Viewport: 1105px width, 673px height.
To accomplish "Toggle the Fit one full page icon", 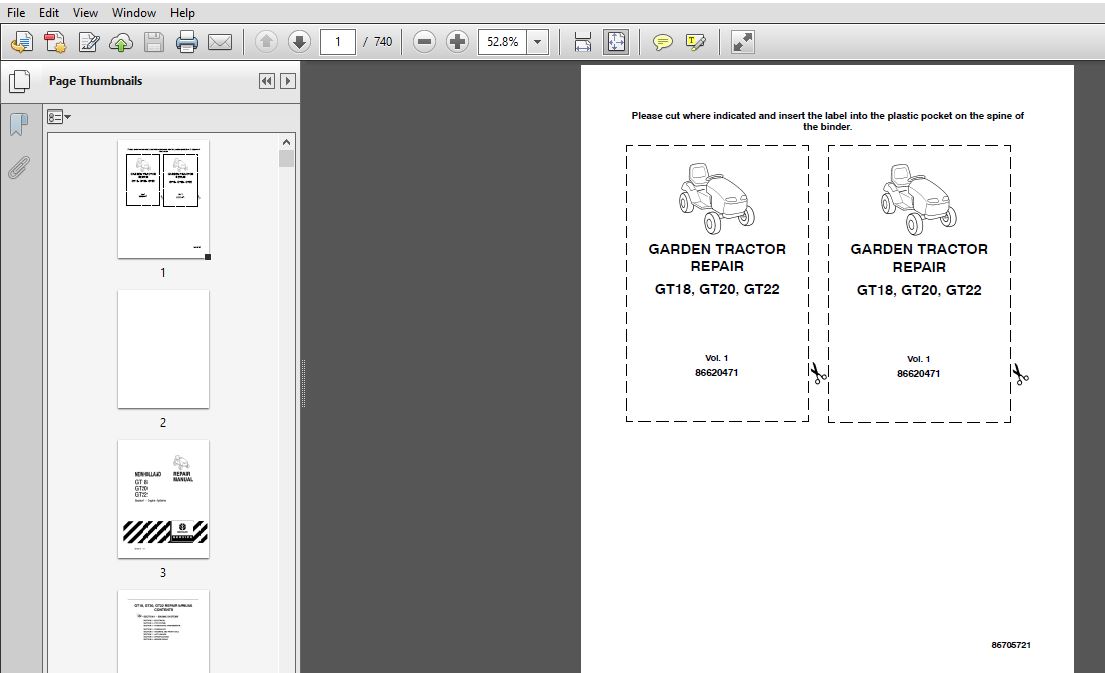I will coord(616,42).
